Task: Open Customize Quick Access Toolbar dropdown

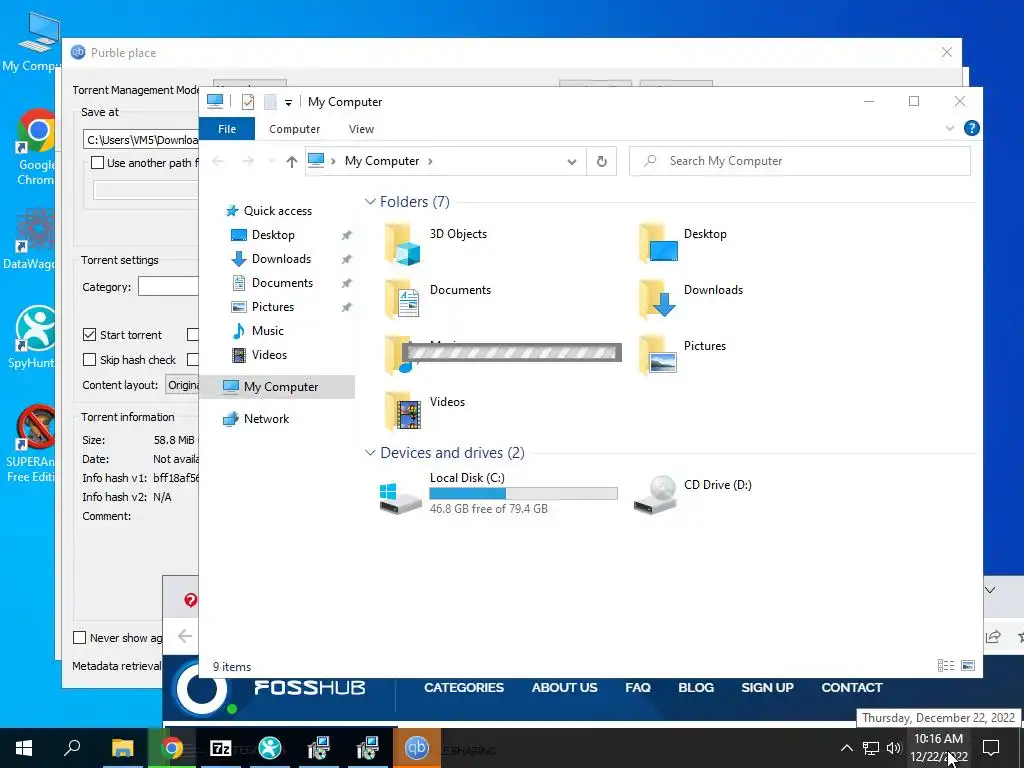Action: click(288, 103)
